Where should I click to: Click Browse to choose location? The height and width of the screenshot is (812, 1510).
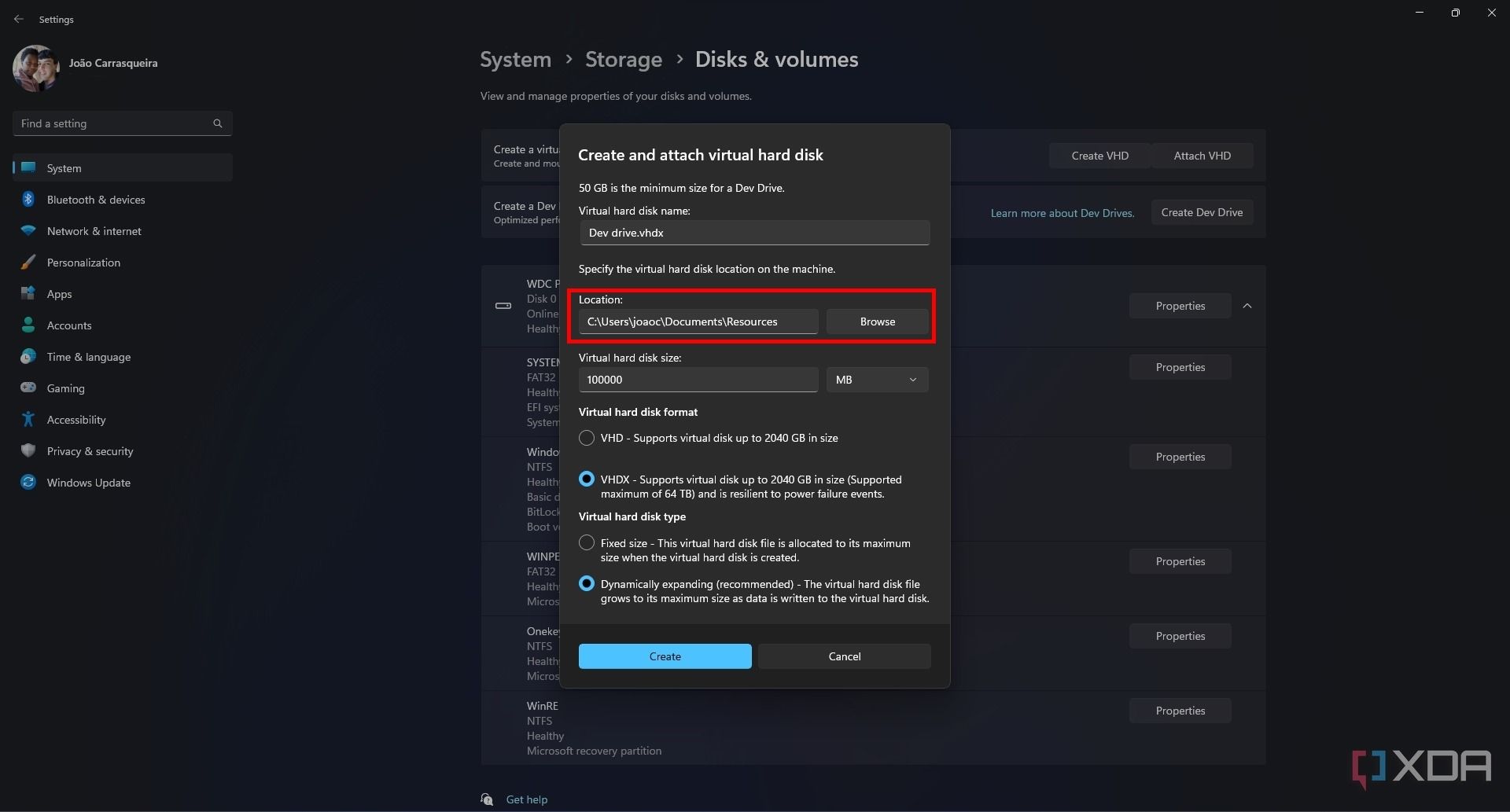click(877, 321)
